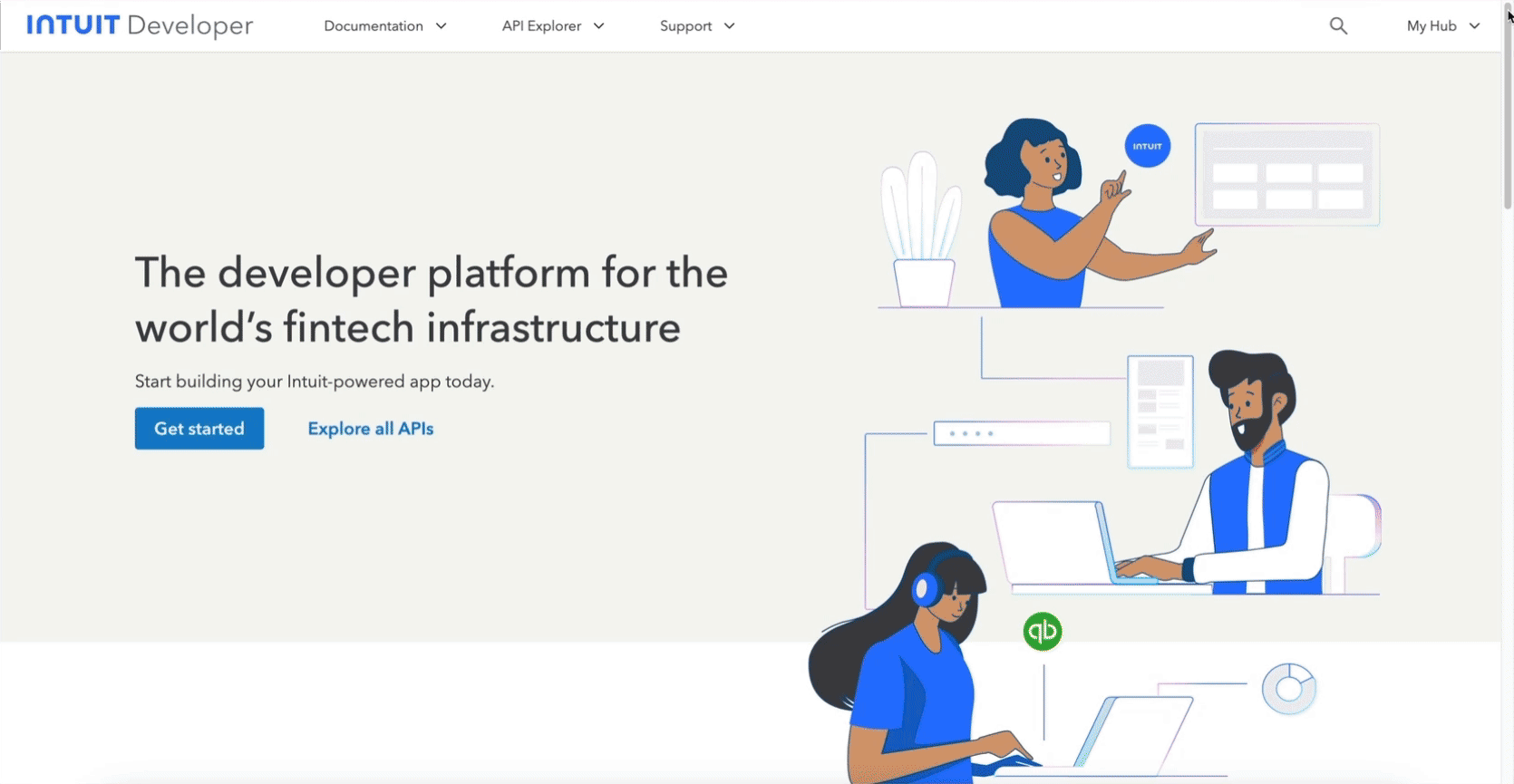1514x784 pixels.
Task: Click the blue Intuit circle badge
Action: point(1147,146)
